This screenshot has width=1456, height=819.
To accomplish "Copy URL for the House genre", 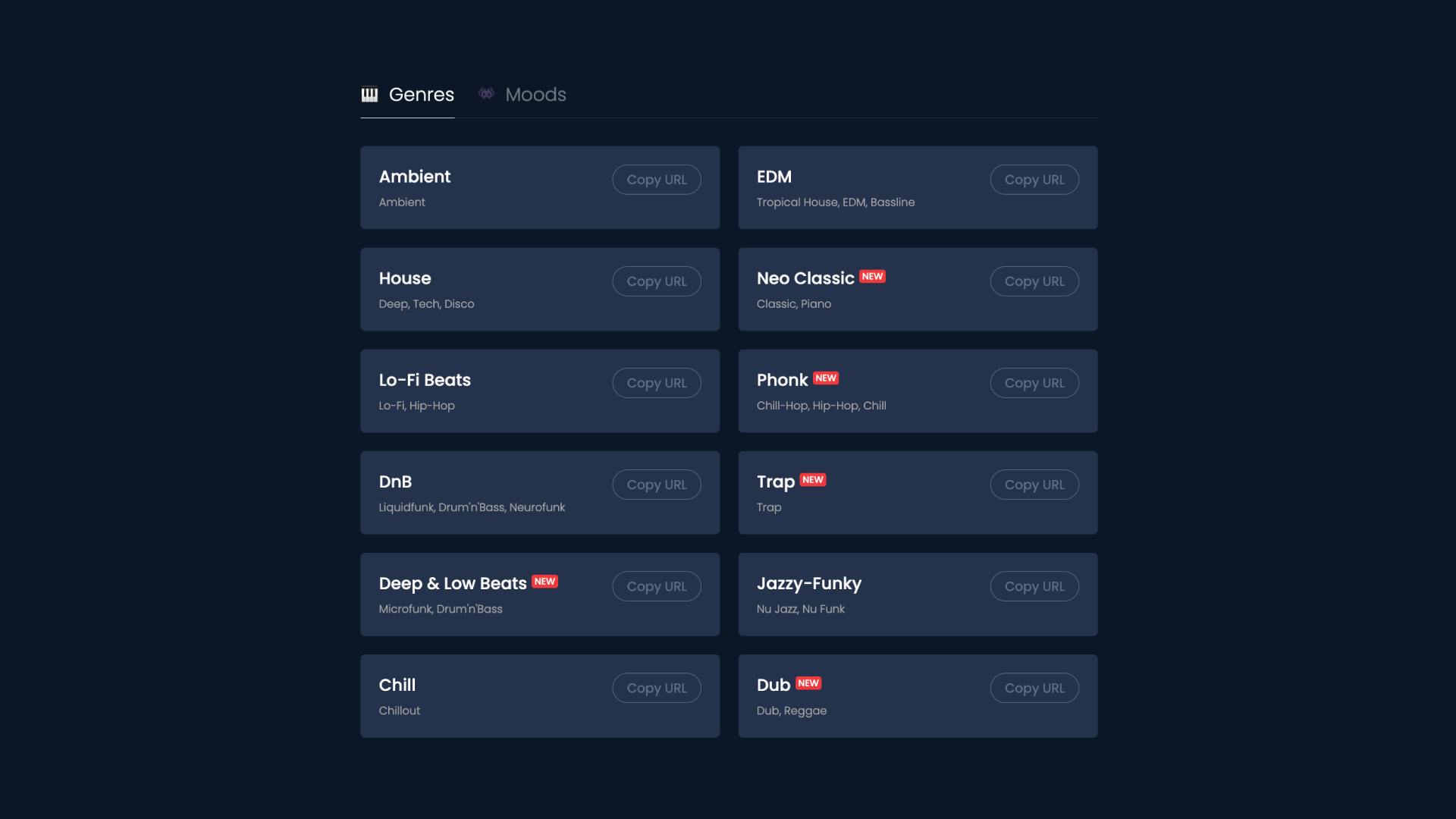I will click(x=656, y=281).
